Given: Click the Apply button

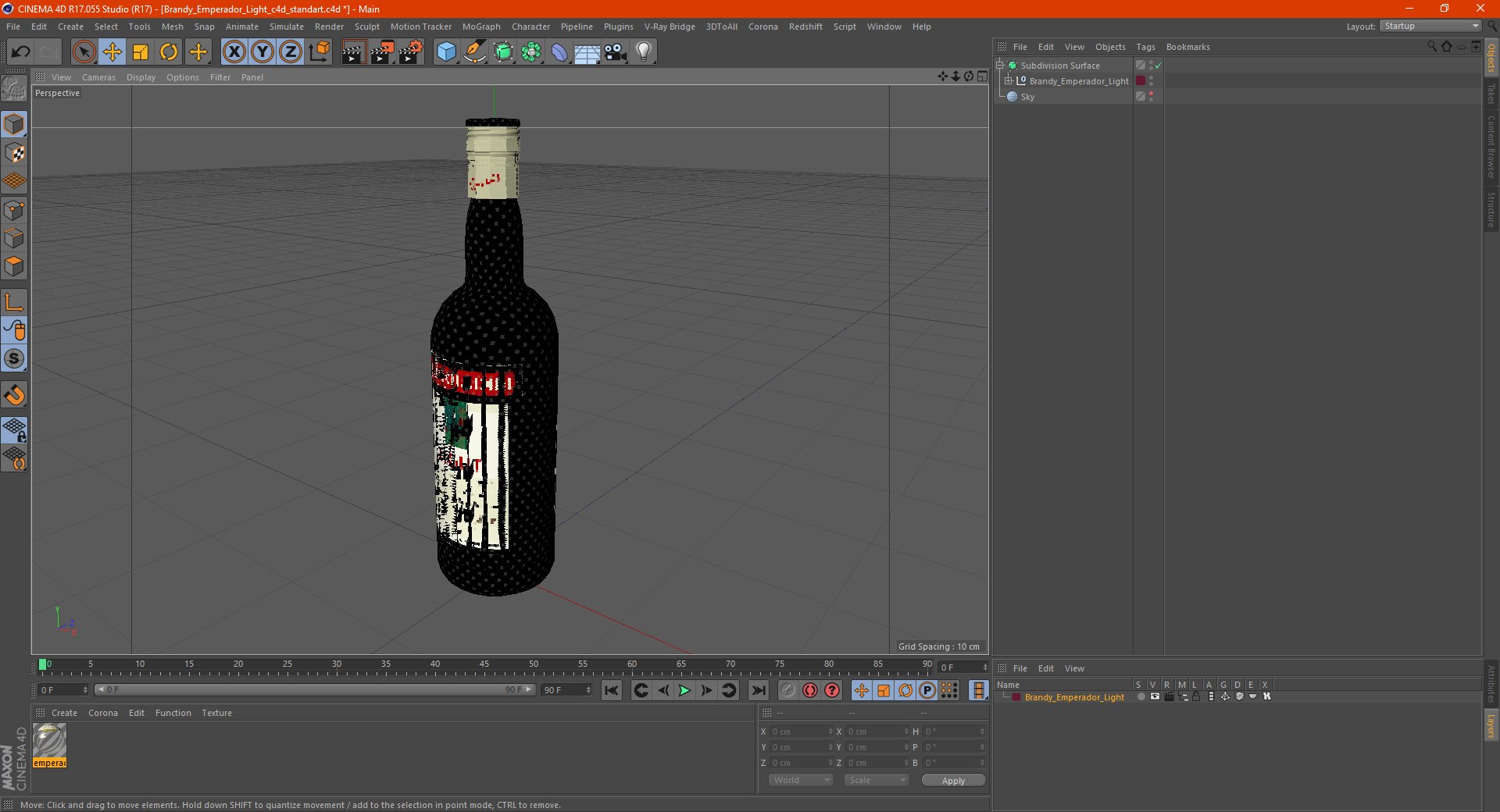Looking at the screenshot, I should 953,781.
